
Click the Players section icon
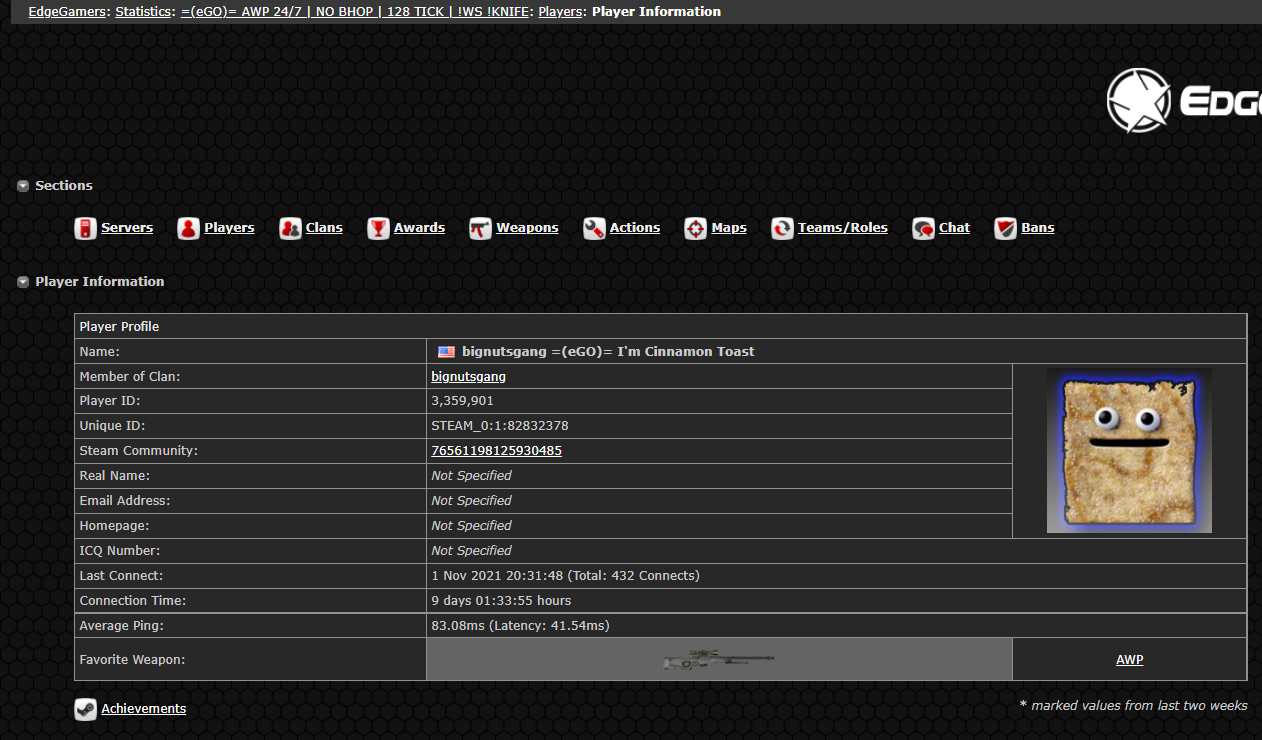pyautogui.click(x=189, y=228)
